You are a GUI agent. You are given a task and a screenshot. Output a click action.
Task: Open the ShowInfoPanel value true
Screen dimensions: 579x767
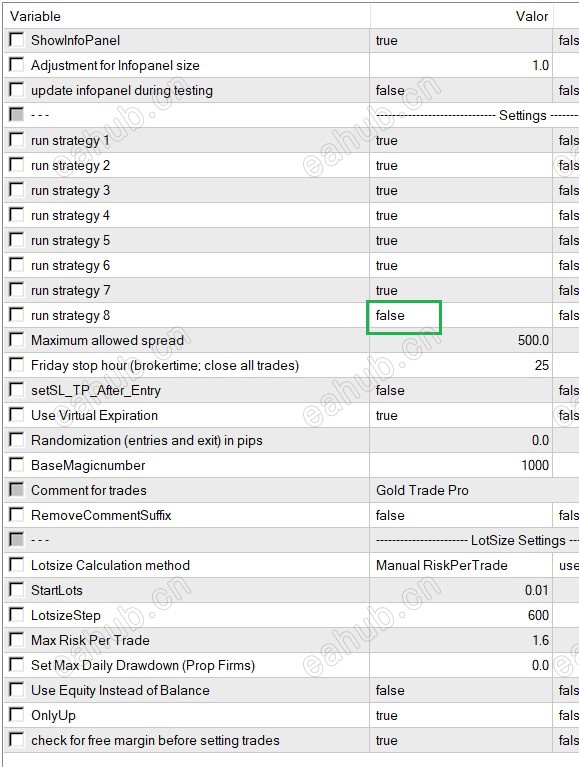click(461, 40)
